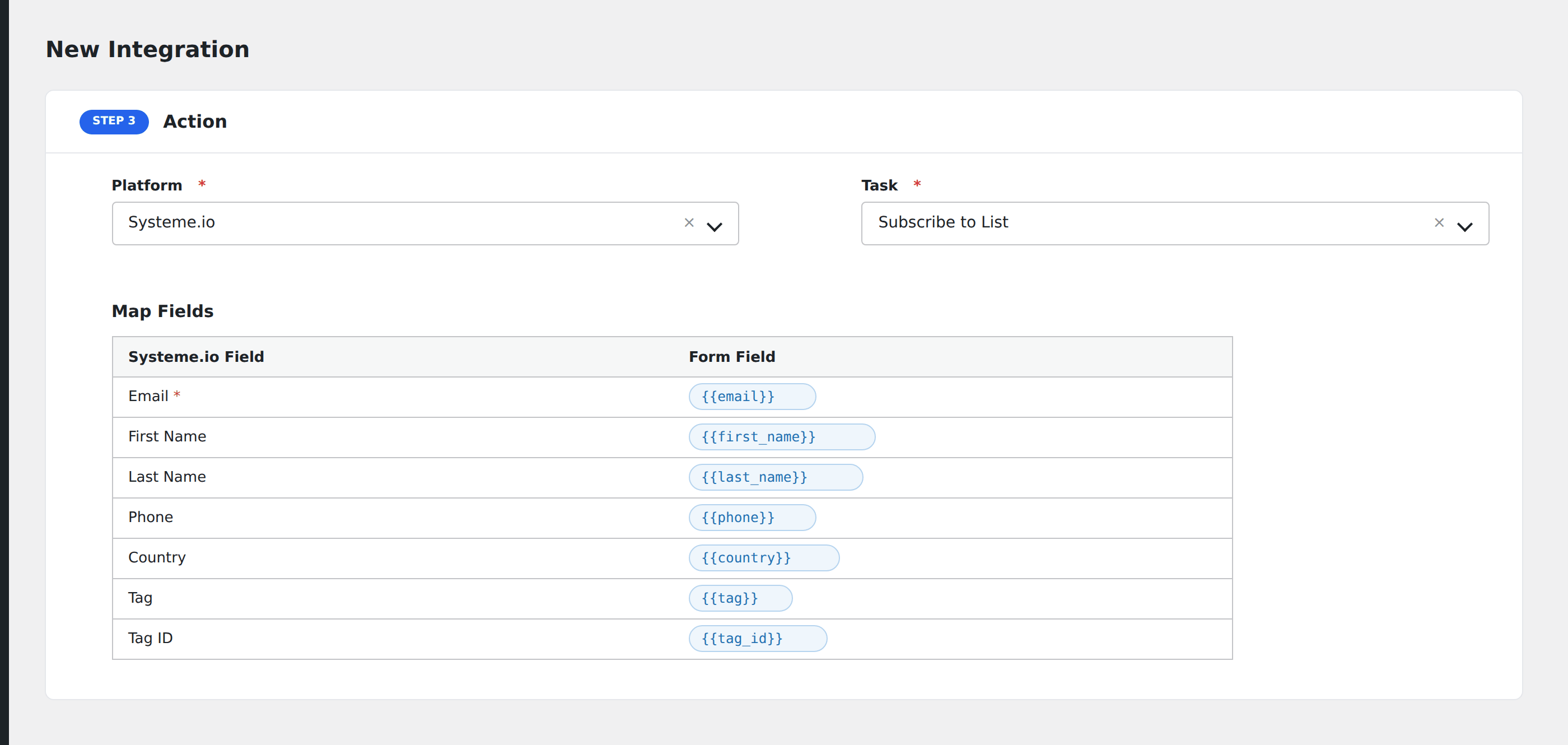Click the First Name row label

click(x=167, y=436)
